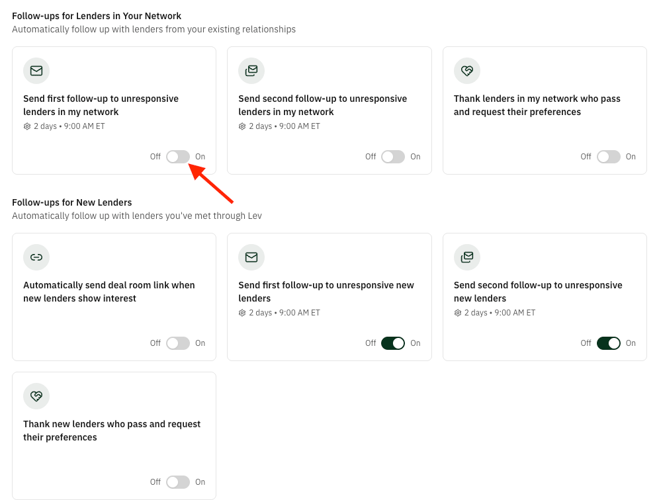The width and height of the screenshot is (661, 500).
Task: Click heart icon on thank network lenders card
Action: pos(466,71)
